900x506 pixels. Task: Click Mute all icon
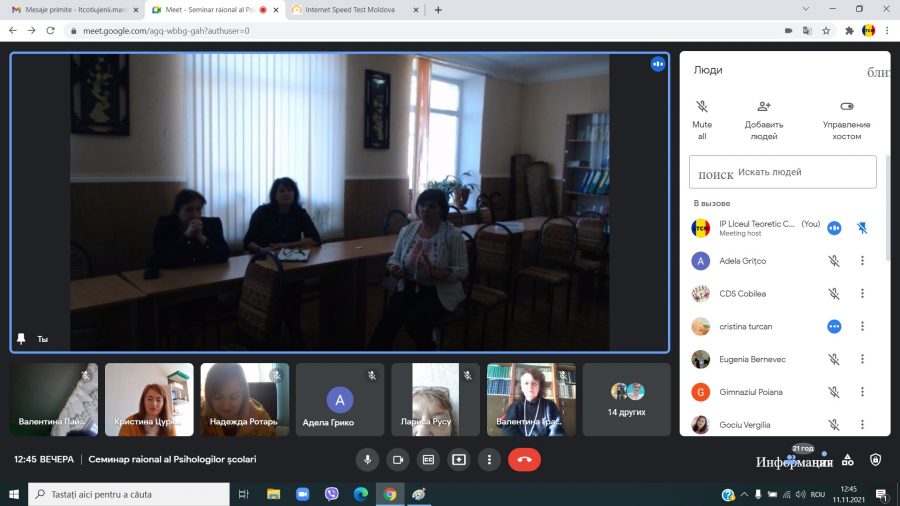pyautogui.click(x=701, y=106)
